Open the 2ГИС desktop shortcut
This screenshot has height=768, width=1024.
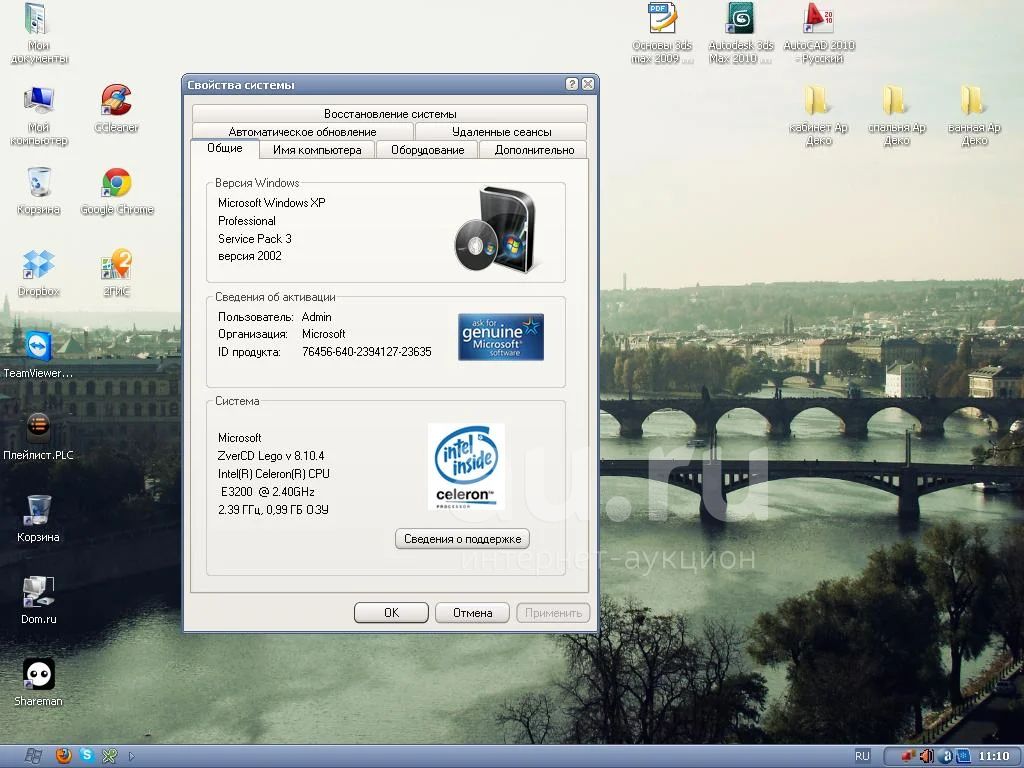click(x=116, y=273)
